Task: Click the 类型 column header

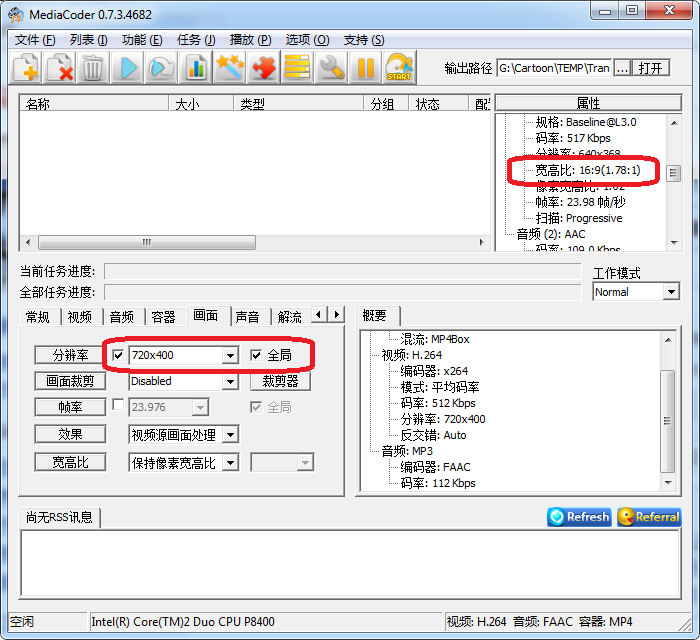Action: pos(298,104)
